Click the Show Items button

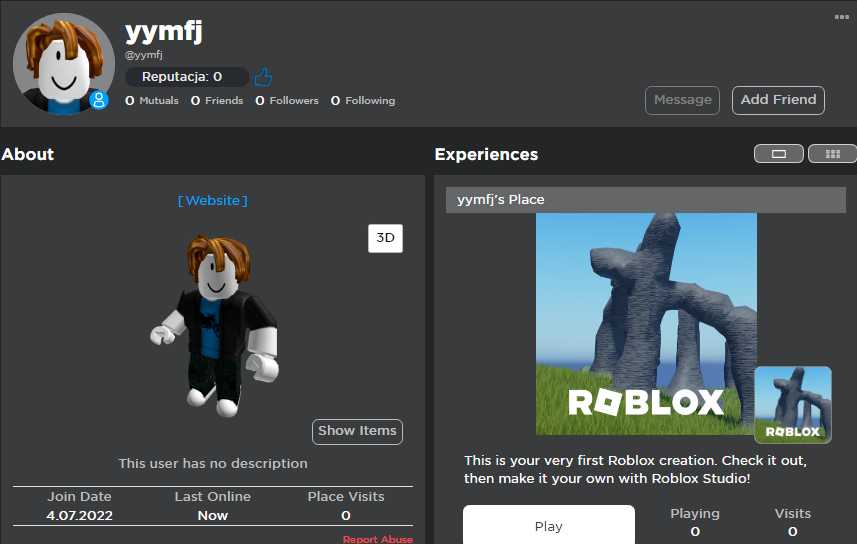coord(357,431)
